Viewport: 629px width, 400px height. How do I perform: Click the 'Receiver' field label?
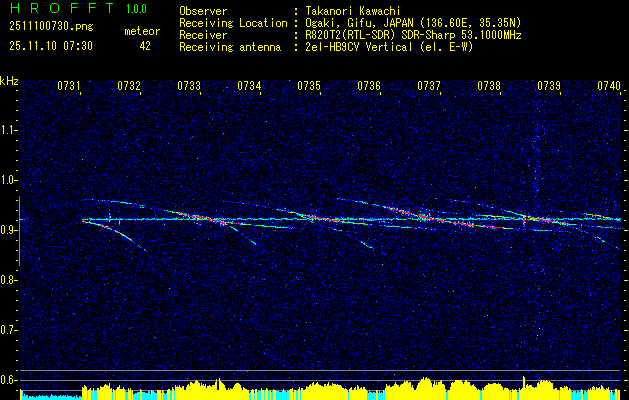click(203, 35)
